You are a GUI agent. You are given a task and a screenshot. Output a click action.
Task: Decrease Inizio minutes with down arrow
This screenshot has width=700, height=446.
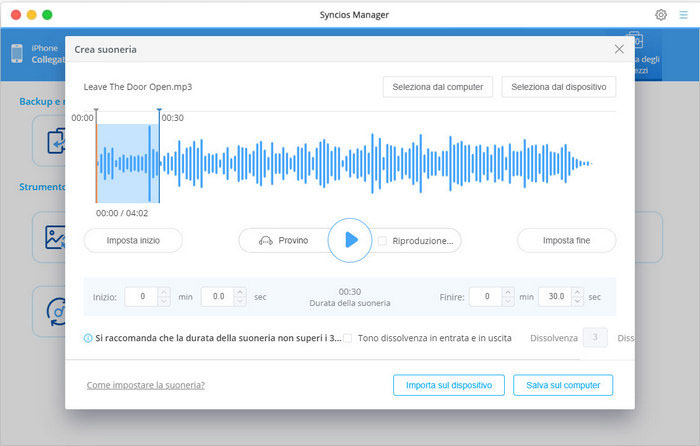click(x=164, y=301)
